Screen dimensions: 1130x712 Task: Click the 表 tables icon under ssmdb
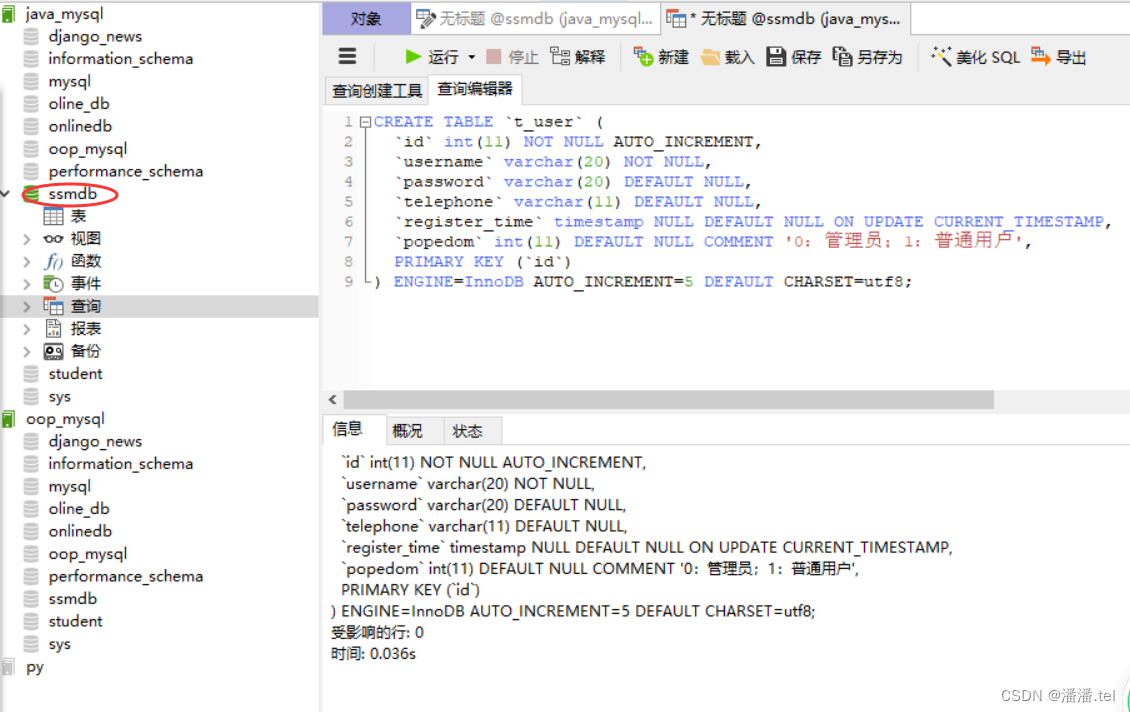(x=53, y=216)
